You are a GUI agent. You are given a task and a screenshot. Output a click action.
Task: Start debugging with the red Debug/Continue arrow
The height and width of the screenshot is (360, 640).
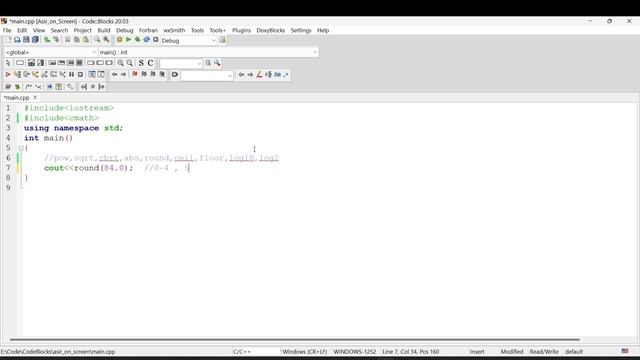(8, 74)
